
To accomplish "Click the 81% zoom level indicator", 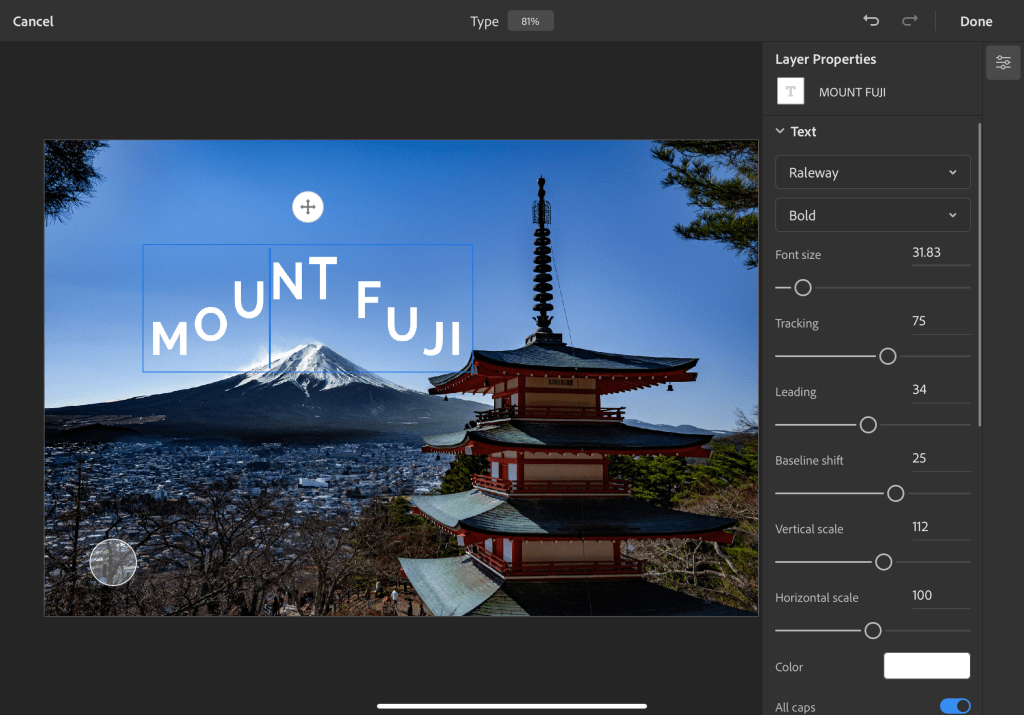I will [530, 21].
